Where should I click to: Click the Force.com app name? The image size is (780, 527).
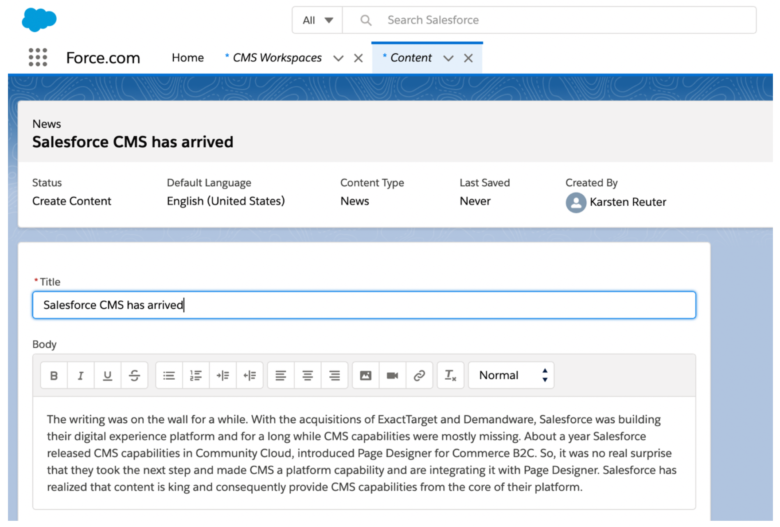coord(103,58)
